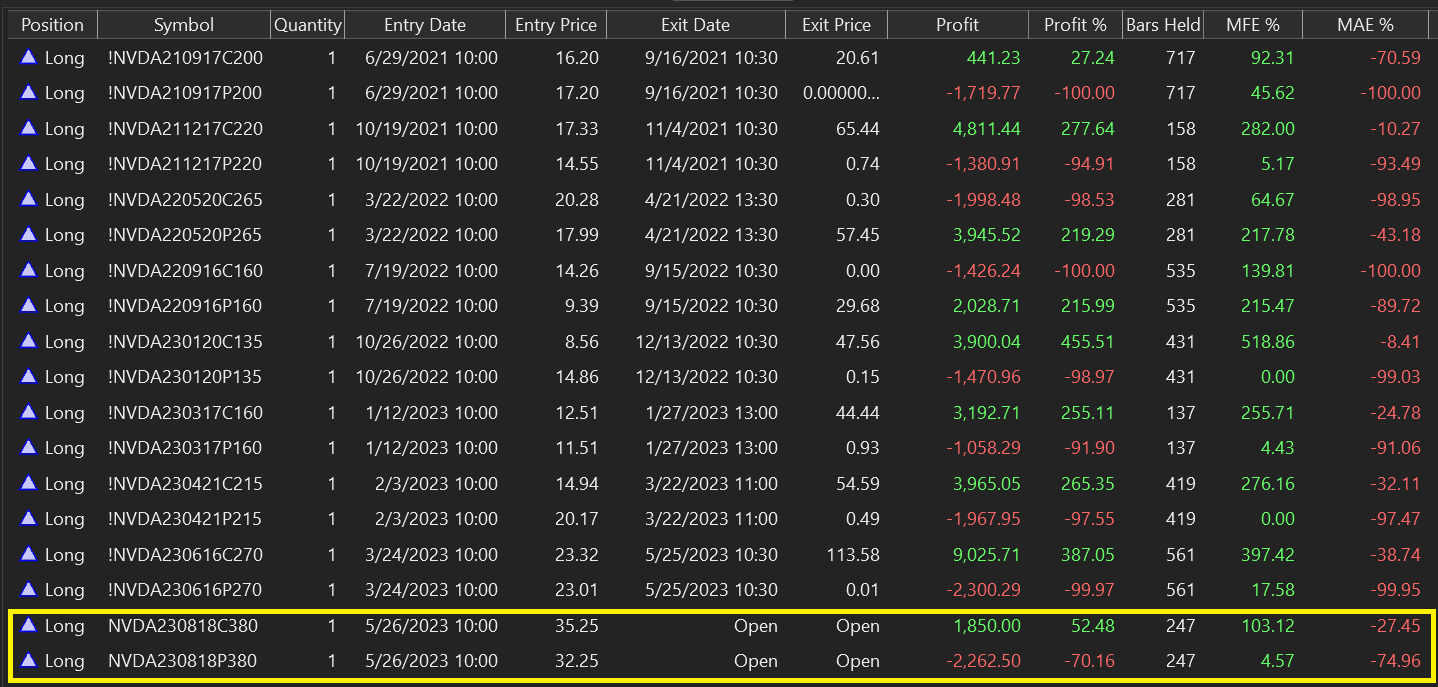This screenshot has height=687, width=1438.
Task: Select the truncated 0.00000... exit price cell
Action: (x=841, y=93)
